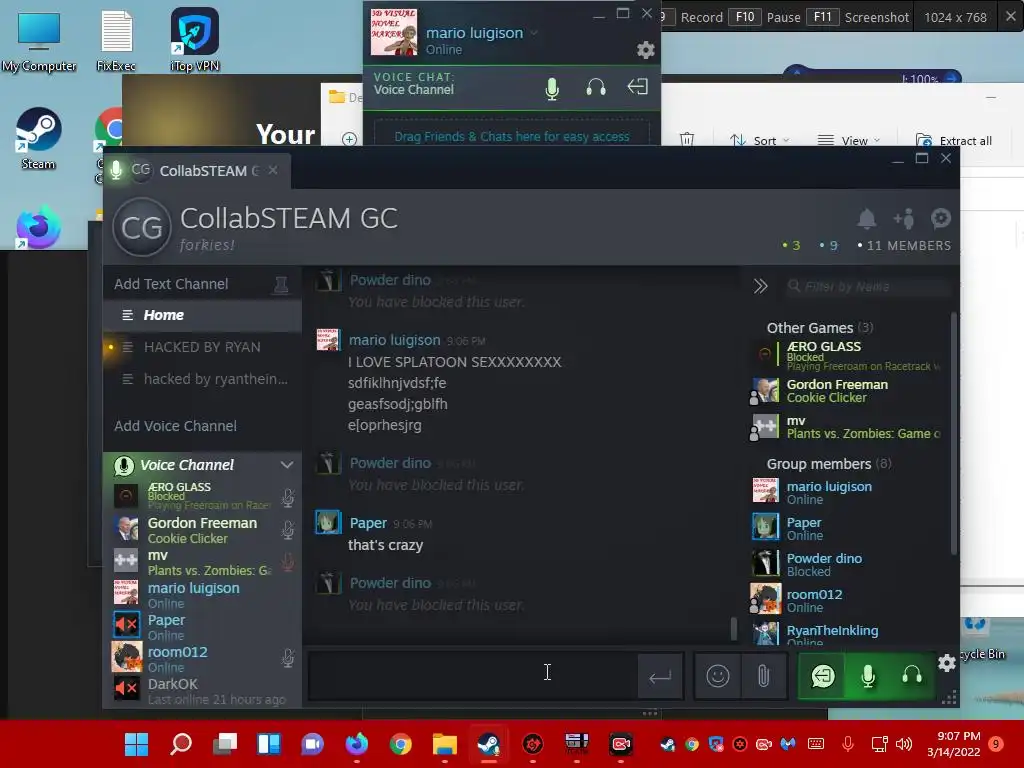1024x768 pixels.
Task: Open File Explorer from the taskbar
Action: (x=445, y=744)
